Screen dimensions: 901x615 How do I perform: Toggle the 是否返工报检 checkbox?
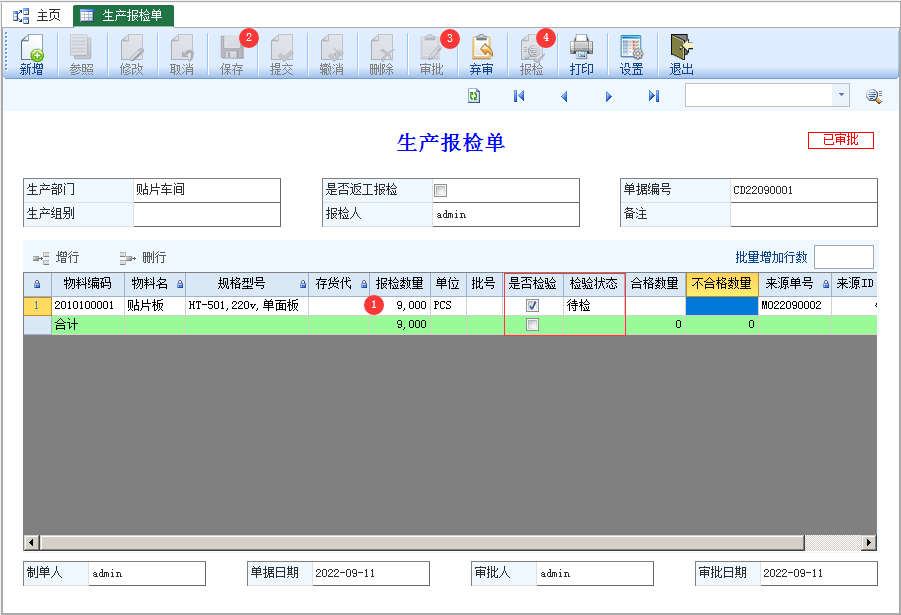441,190
